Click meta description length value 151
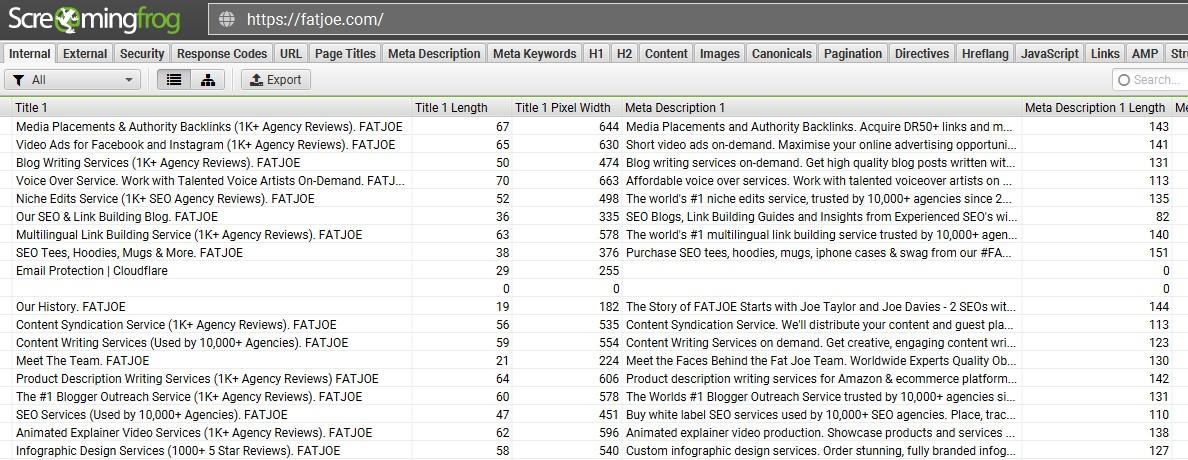Image resolution: width=1188 pixels, height=460 pixels. click(1159, 252)
